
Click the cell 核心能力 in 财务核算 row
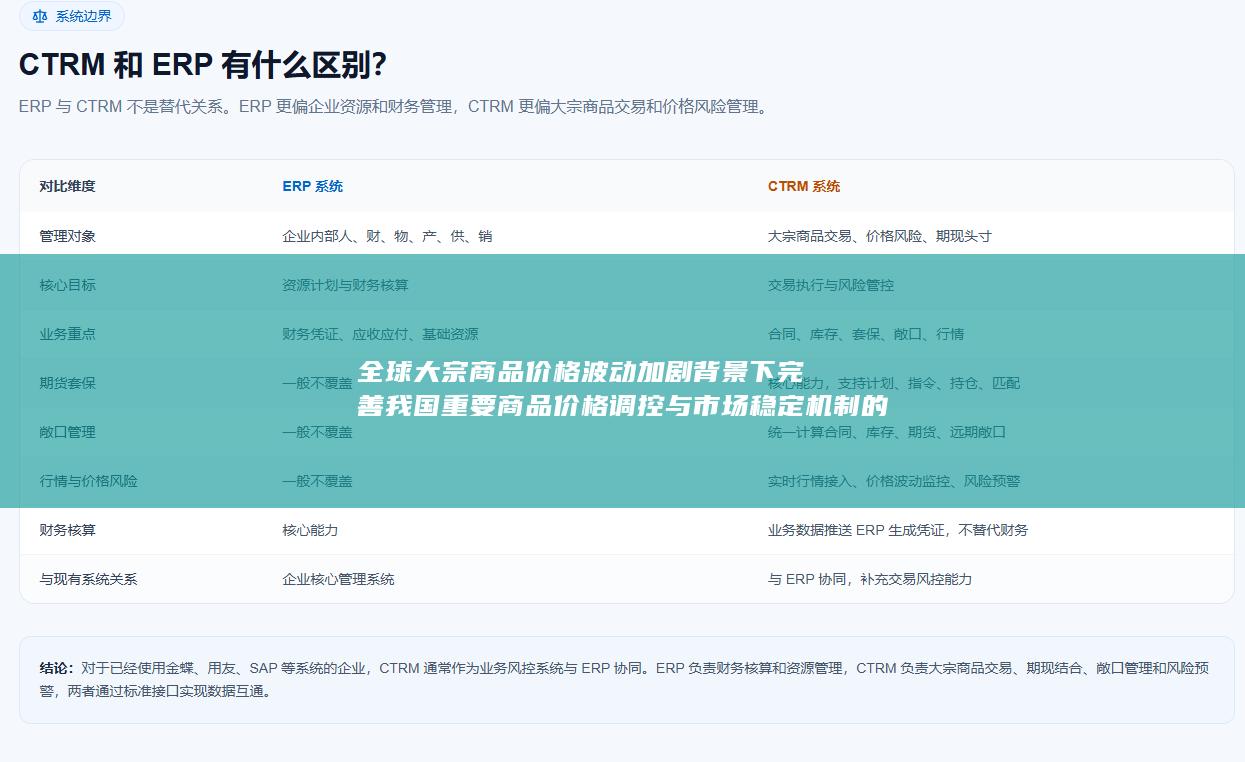tap(310, 530)
